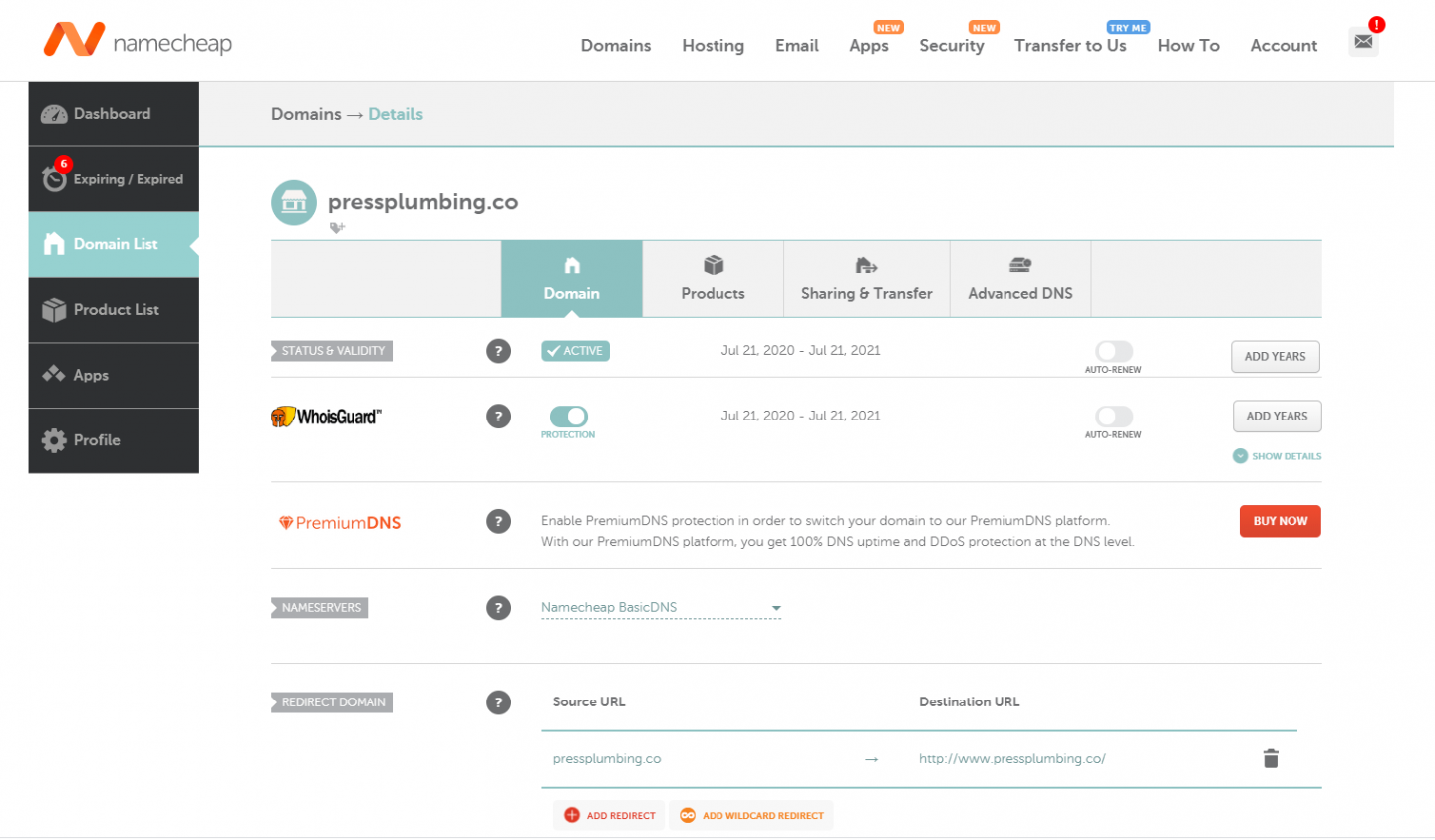
Task: Click Add Wildcard Redirect button
Action: [751, 815]
